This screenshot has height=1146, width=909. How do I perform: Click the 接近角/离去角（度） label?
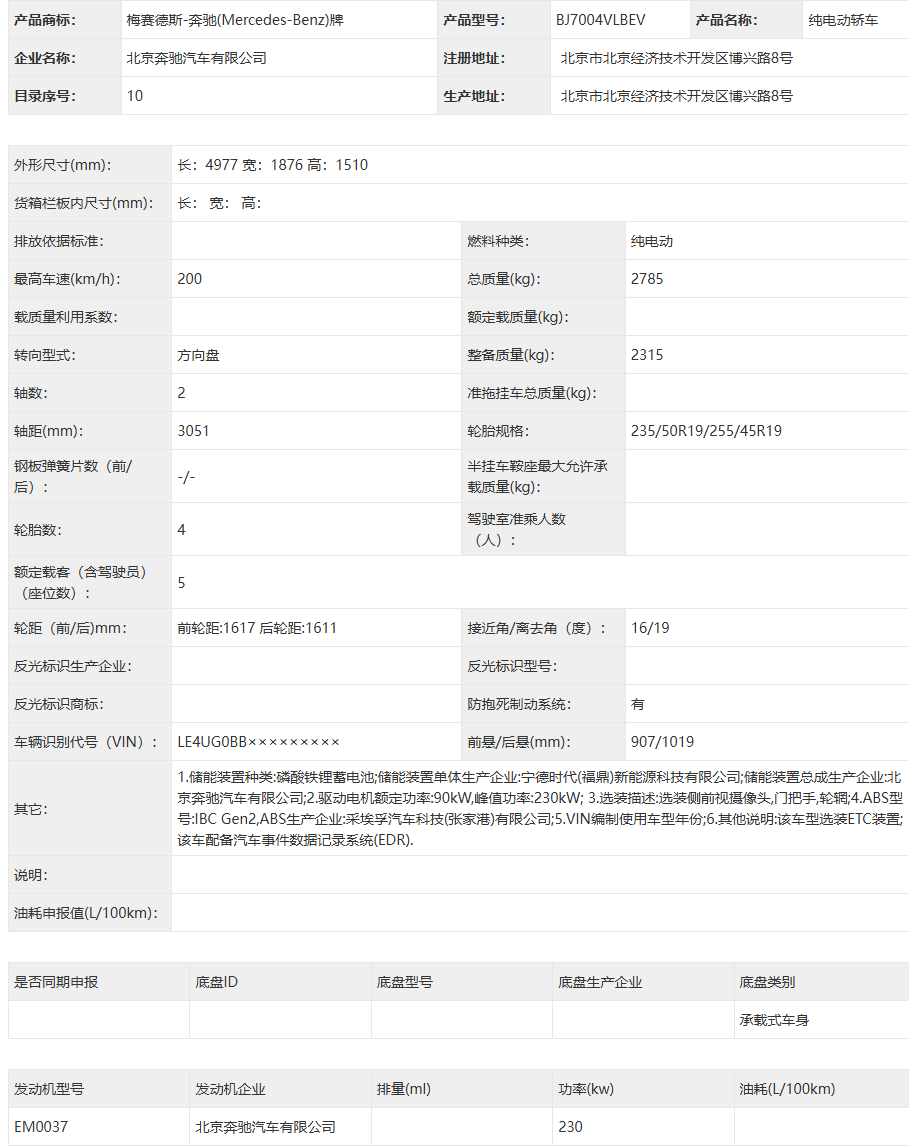(x=536, y=628)
